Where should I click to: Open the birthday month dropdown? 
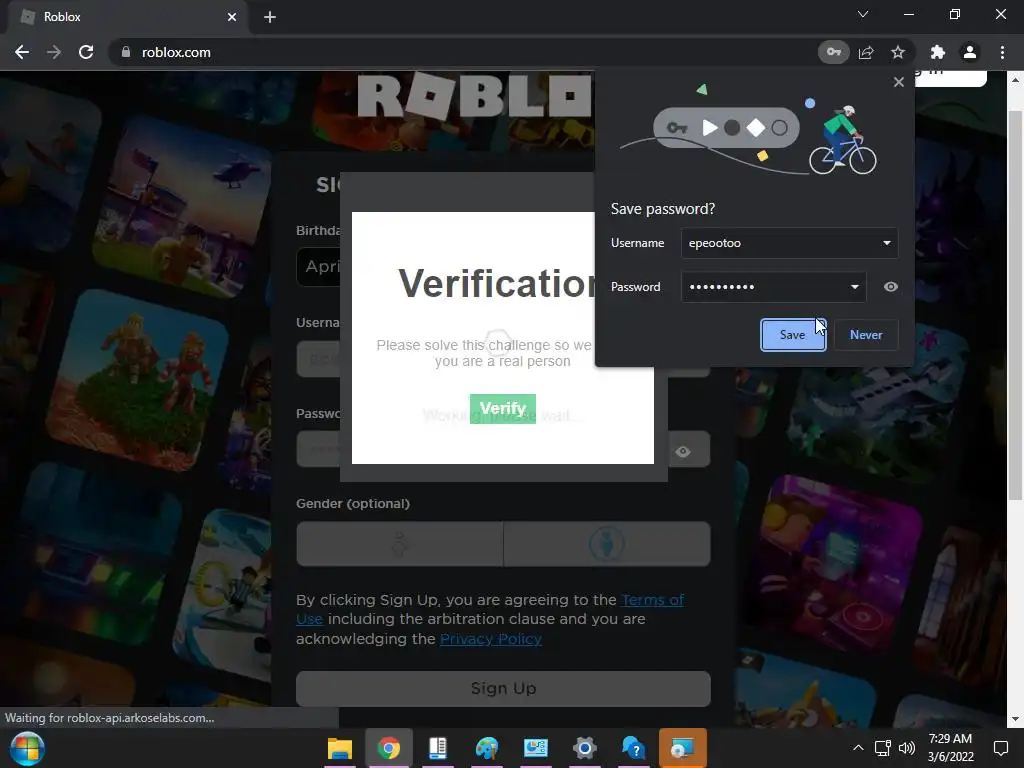point(319,266)
